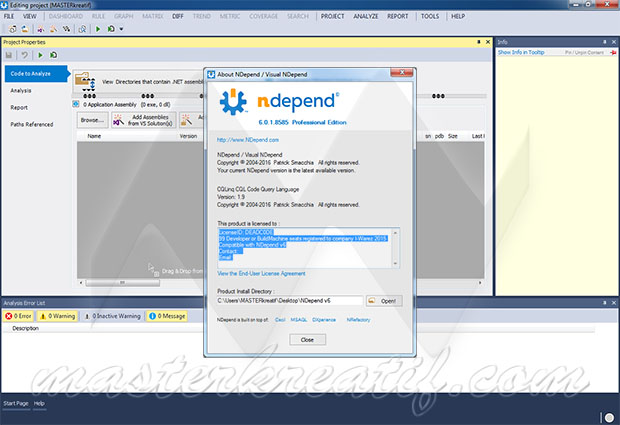Toggle the 0 Message filter
620x425 pixels.
[166, 316]
